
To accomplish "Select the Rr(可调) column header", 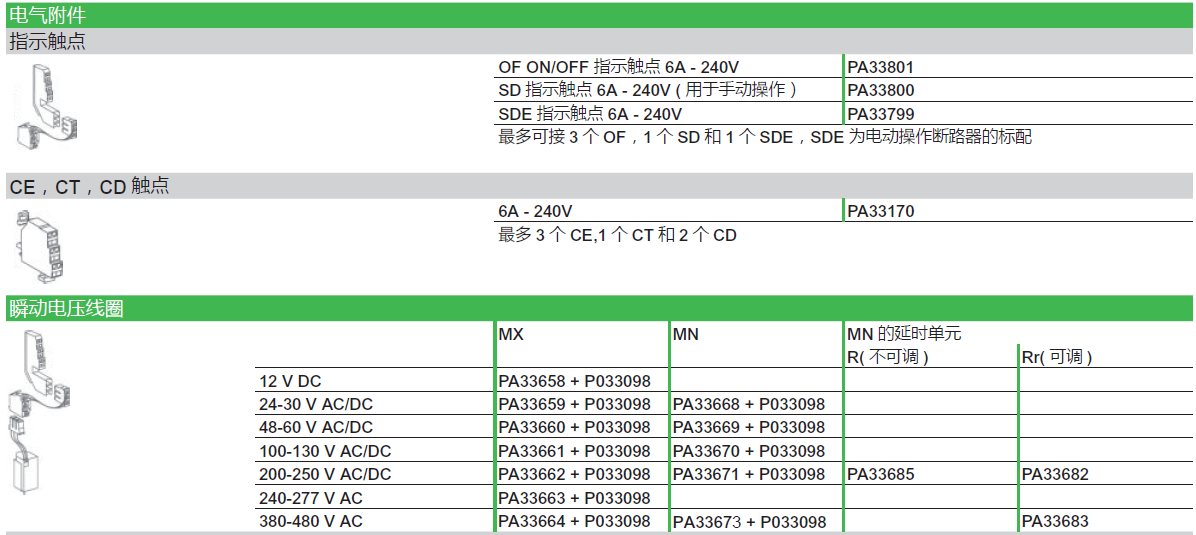I will [x=1056, y=357].
